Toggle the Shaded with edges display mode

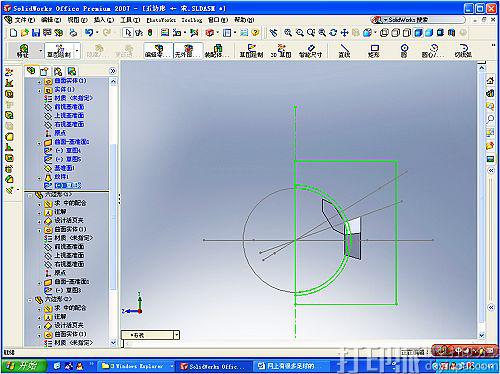pos(418,33)
